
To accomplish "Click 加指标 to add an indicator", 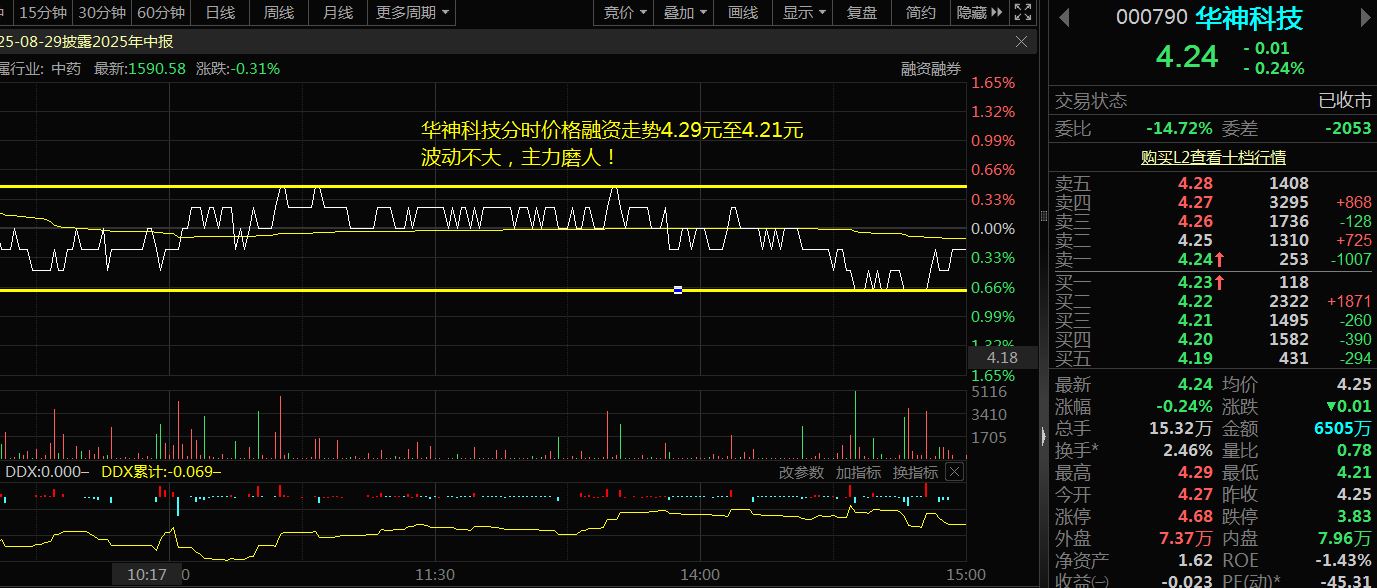I will [x=858, y=472].
